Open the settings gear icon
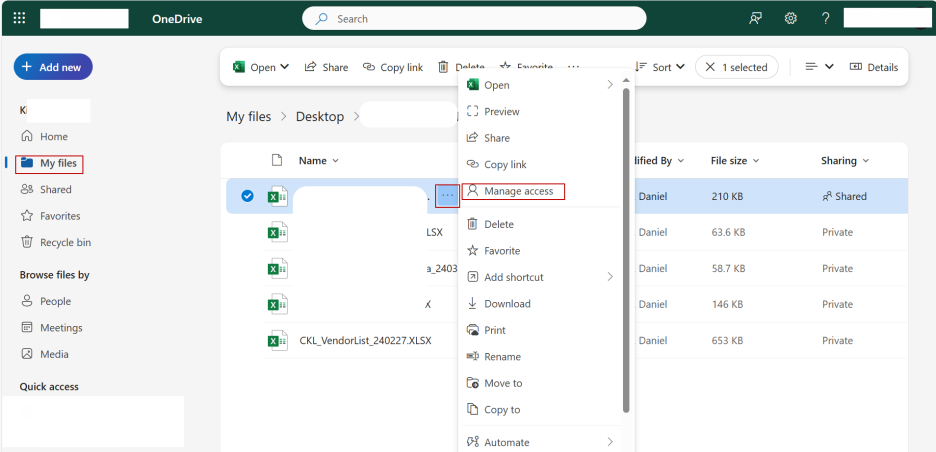 [x=790, y=19]
